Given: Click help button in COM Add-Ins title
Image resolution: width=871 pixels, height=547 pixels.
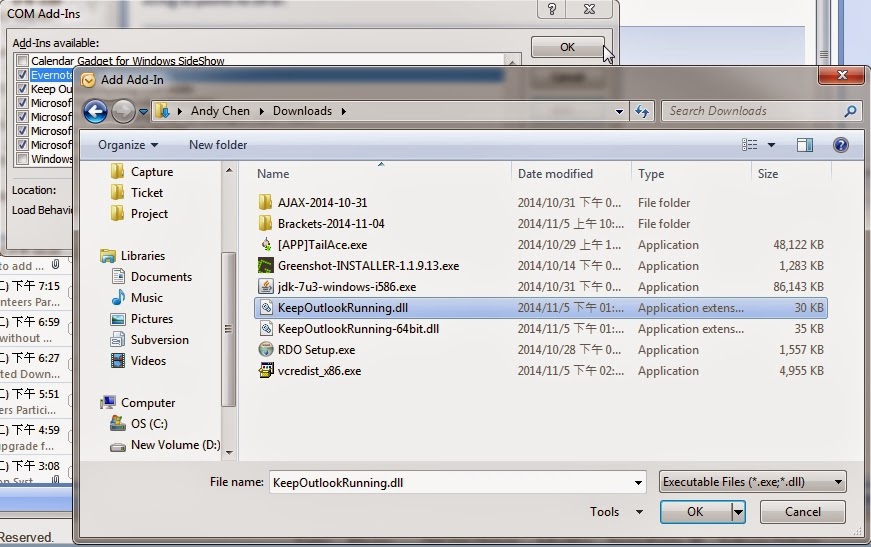Looking at the screenshot, I should tap(552, 9).
